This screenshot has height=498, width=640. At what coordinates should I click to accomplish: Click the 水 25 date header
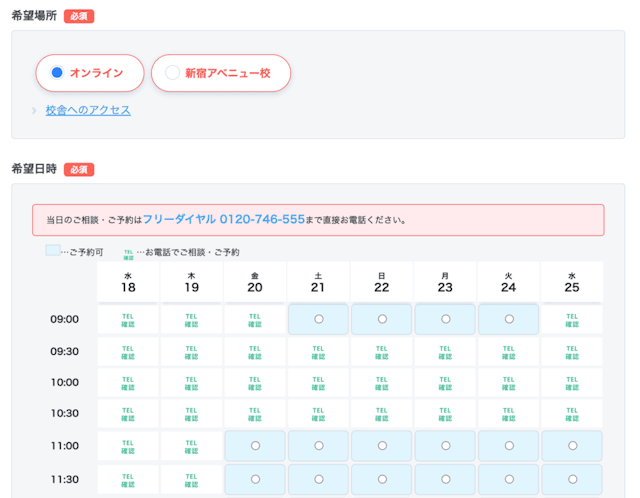click(572, 282)
